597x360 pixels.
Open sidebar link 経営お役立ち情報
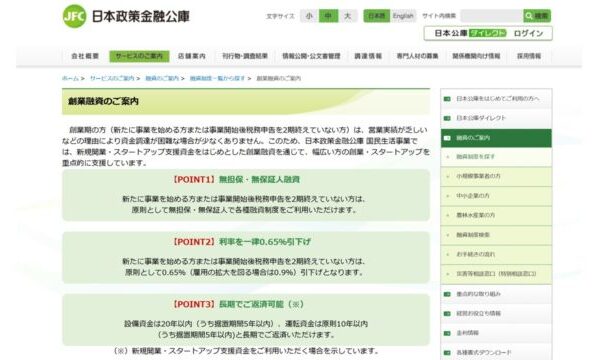coord(496,314)
